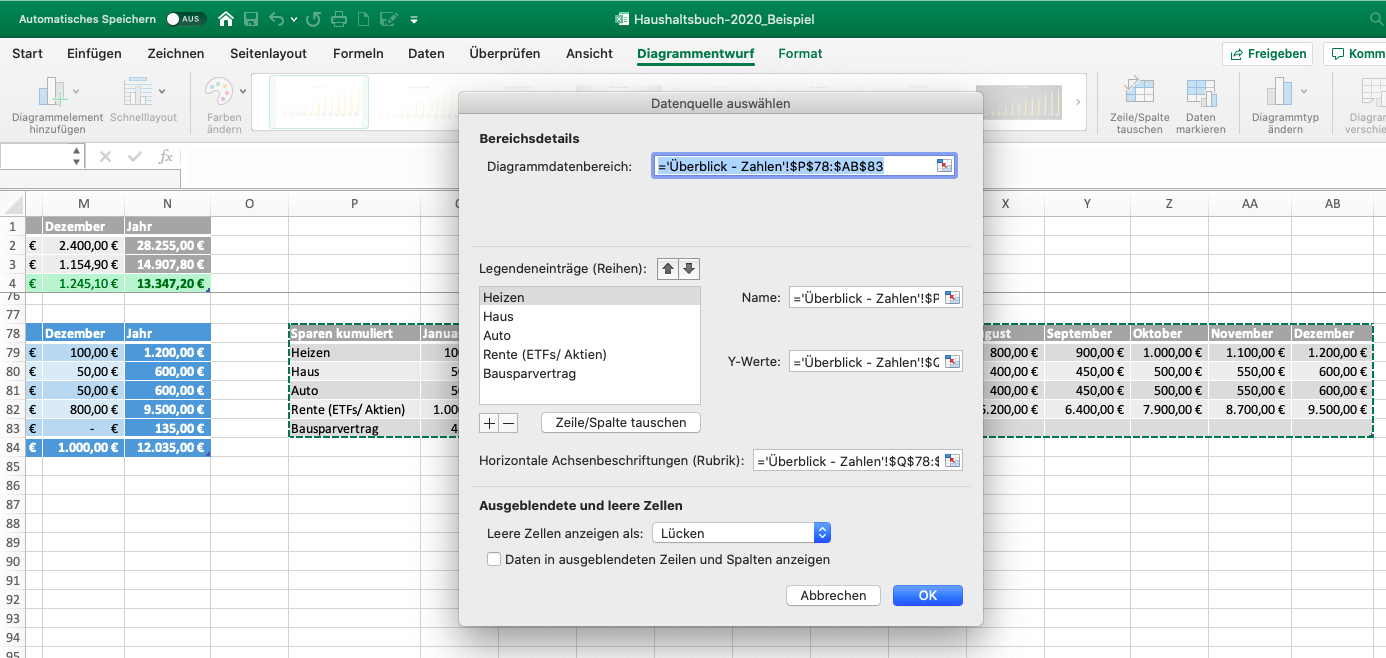This screenshot has width=1386, height=658.
Task: Move selected series down with arrow
Action: coord(689,269)
